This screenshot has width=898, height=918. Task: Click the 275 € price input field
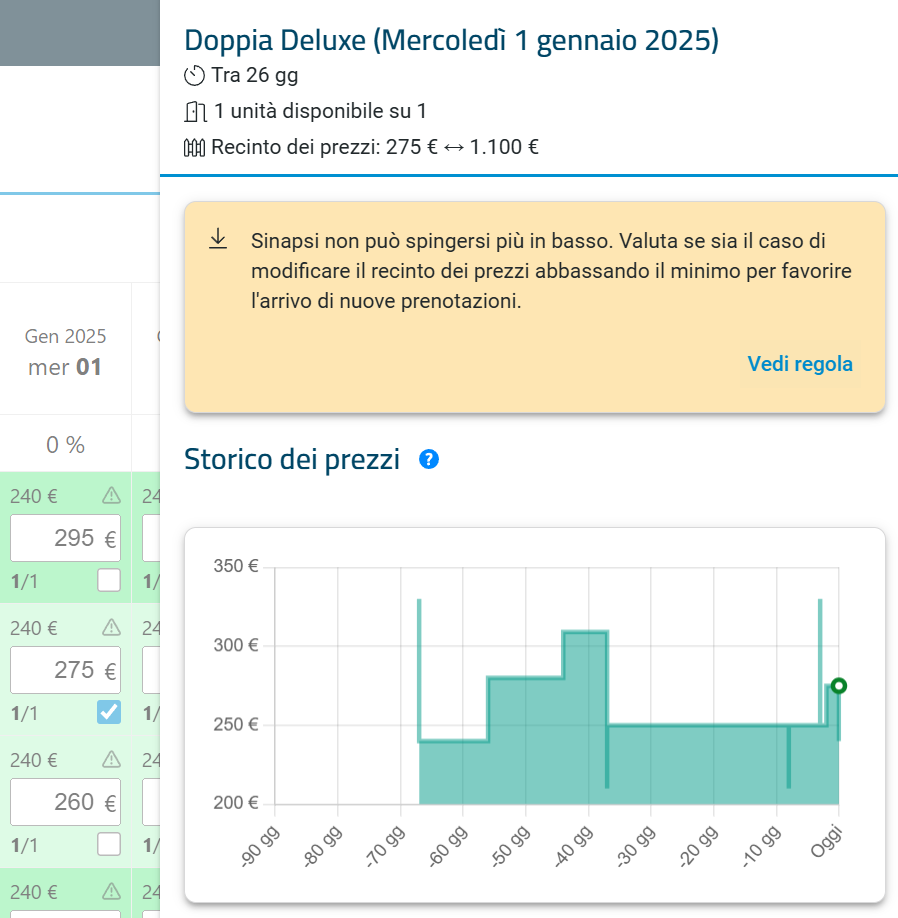point(66,670)
